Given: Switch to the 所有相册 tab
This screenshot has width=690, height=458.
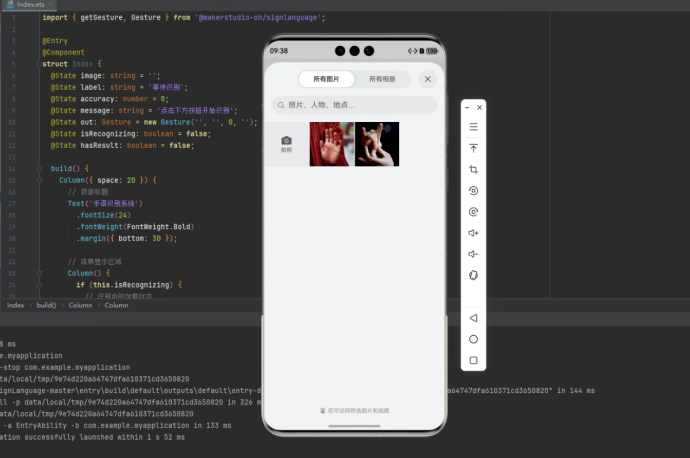Looking at the screenshot, I should pos(382,79).
